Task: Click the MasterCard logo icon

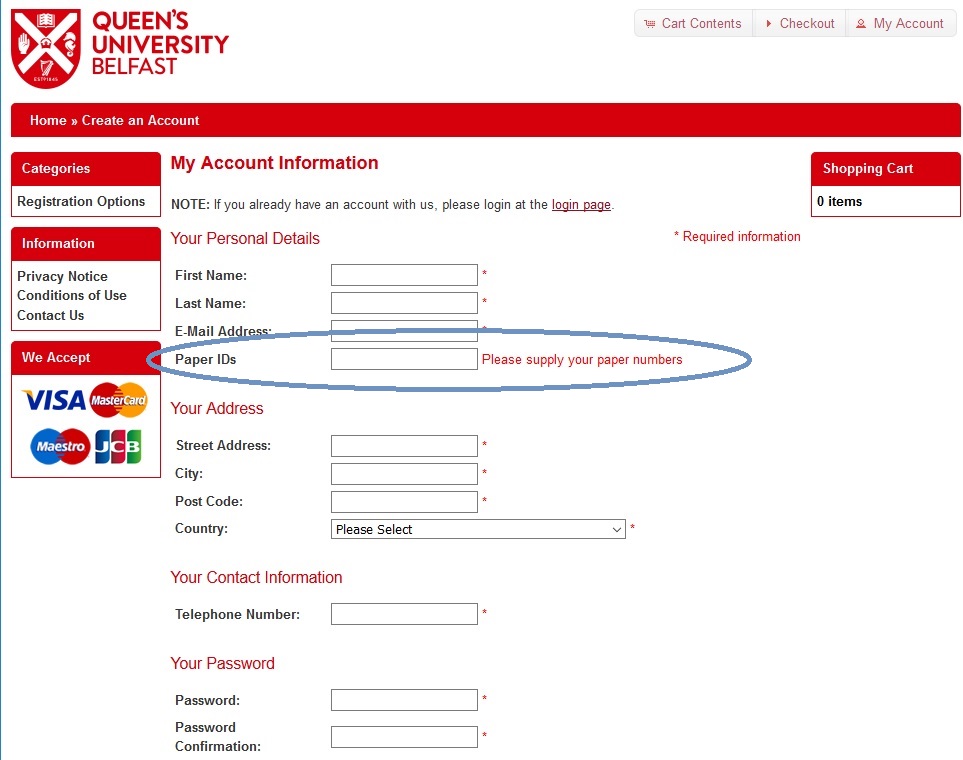Action: 118,401
